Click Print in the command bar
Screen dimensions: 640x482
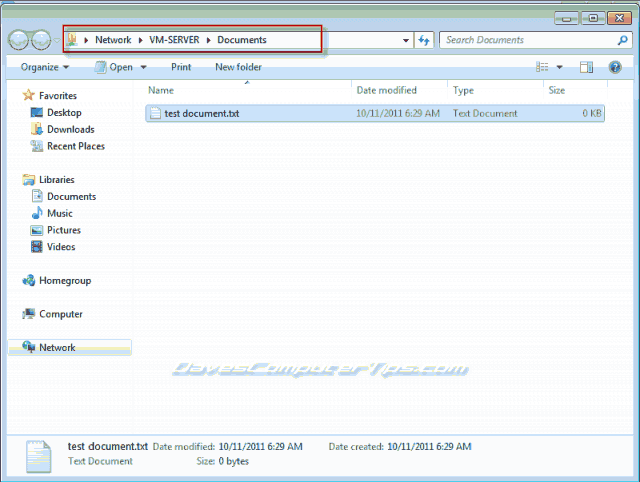click(181, 67)
